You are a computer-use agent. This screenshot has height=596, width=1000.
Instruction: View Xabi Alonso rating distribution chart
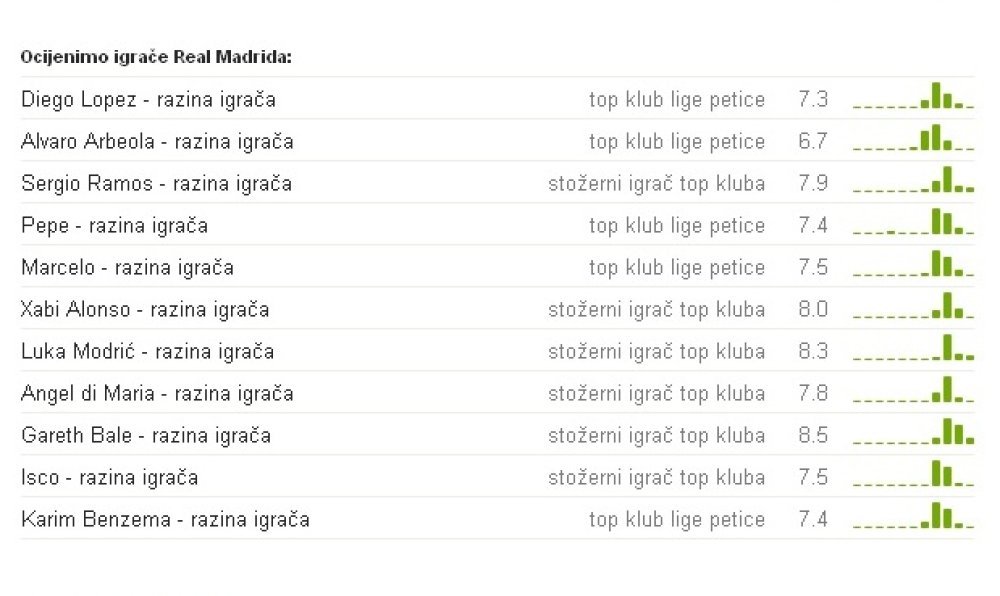[x=913, y=306]
